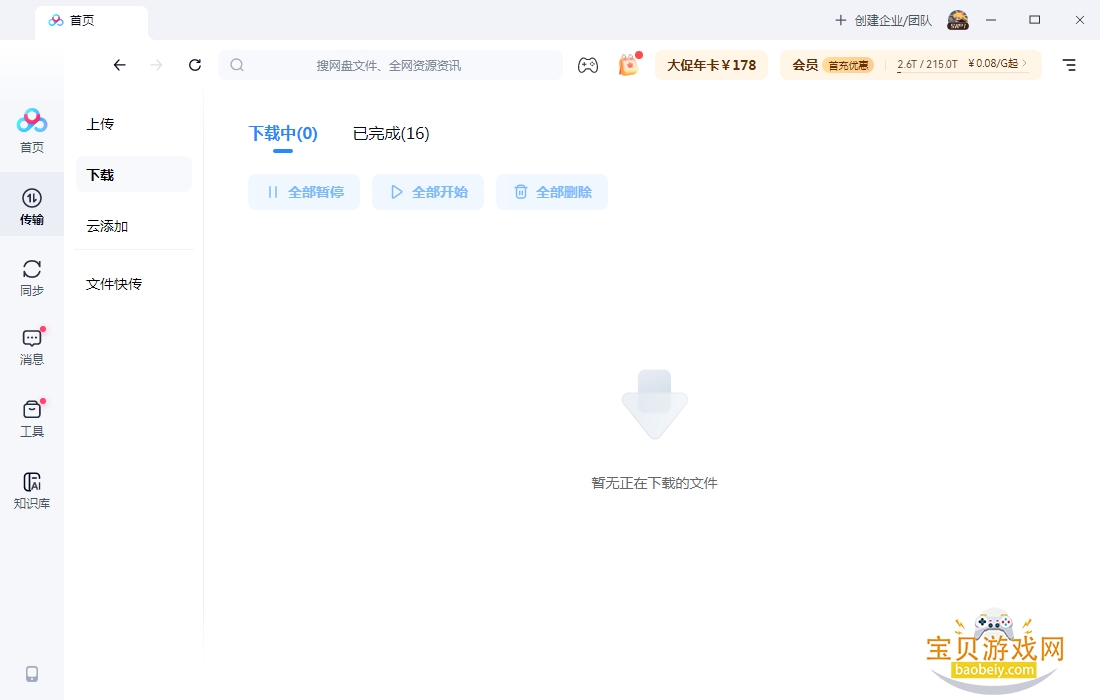
Task: Open the 工具 tools sidebar icon
Action: point(32,419)
